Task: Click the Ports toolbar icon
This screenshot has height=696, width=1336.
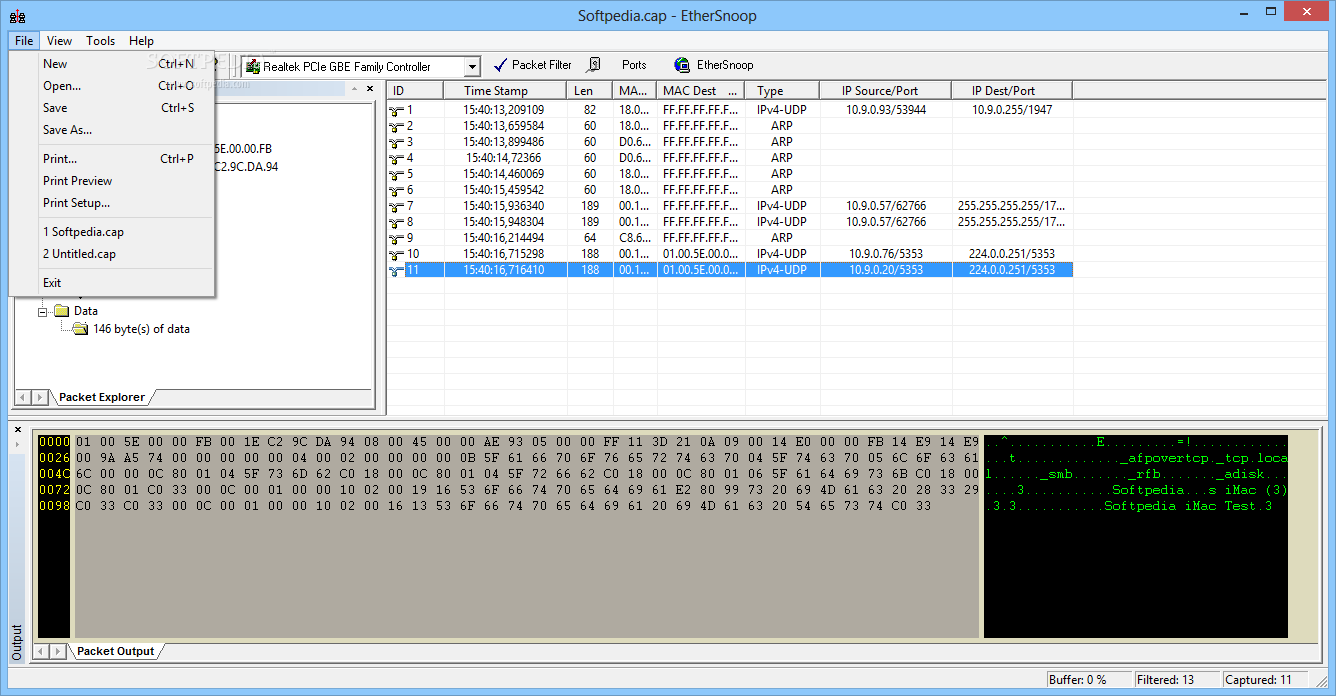Action: [593, 65]
